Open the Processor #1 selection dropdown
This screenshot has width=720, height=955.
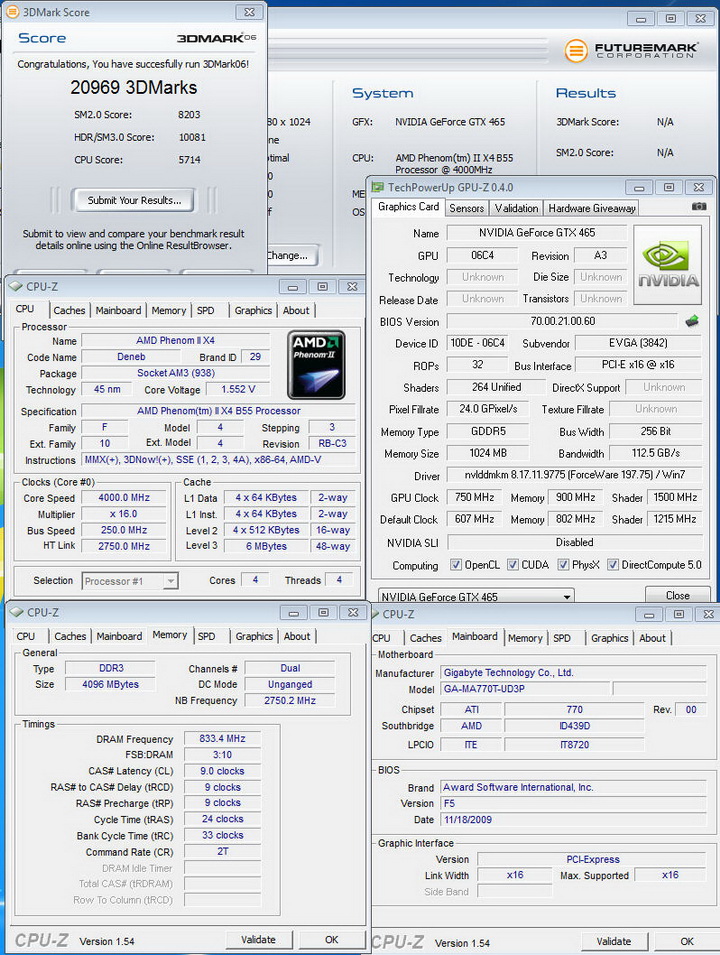(129, 581)
